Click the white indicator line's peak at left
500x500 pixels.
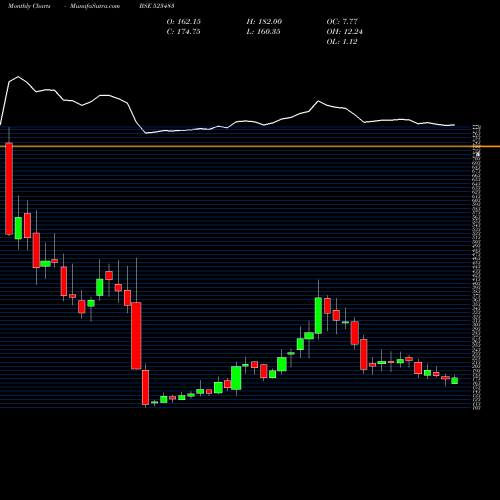[18, 77]
